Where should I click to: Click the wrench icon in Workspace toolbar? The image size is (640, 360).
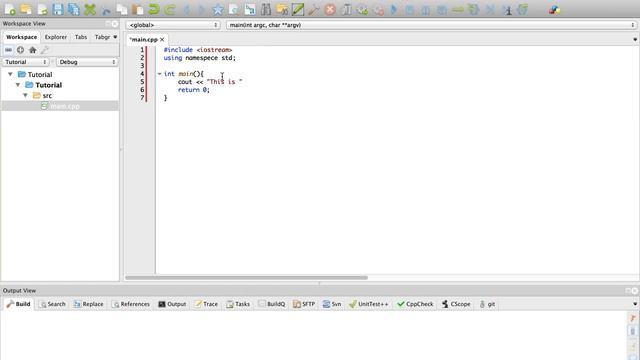pos(44,50)
